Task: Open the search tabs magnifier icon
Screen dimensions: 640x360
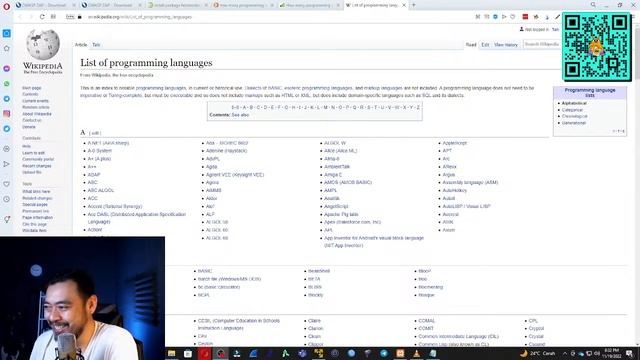Action: click(x=593, y=5)
